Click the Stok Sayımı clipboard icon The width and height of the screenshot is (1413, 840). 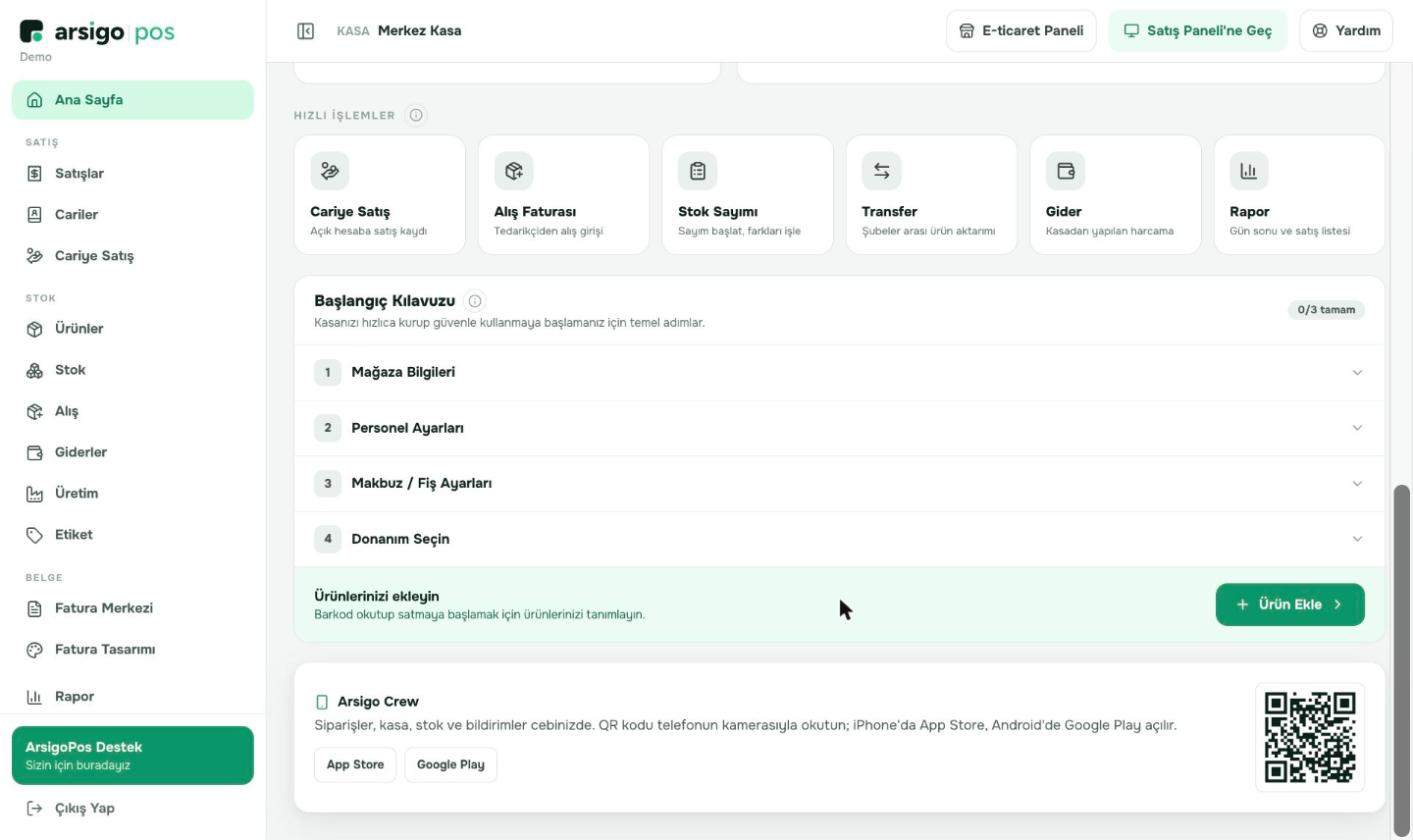698,171
